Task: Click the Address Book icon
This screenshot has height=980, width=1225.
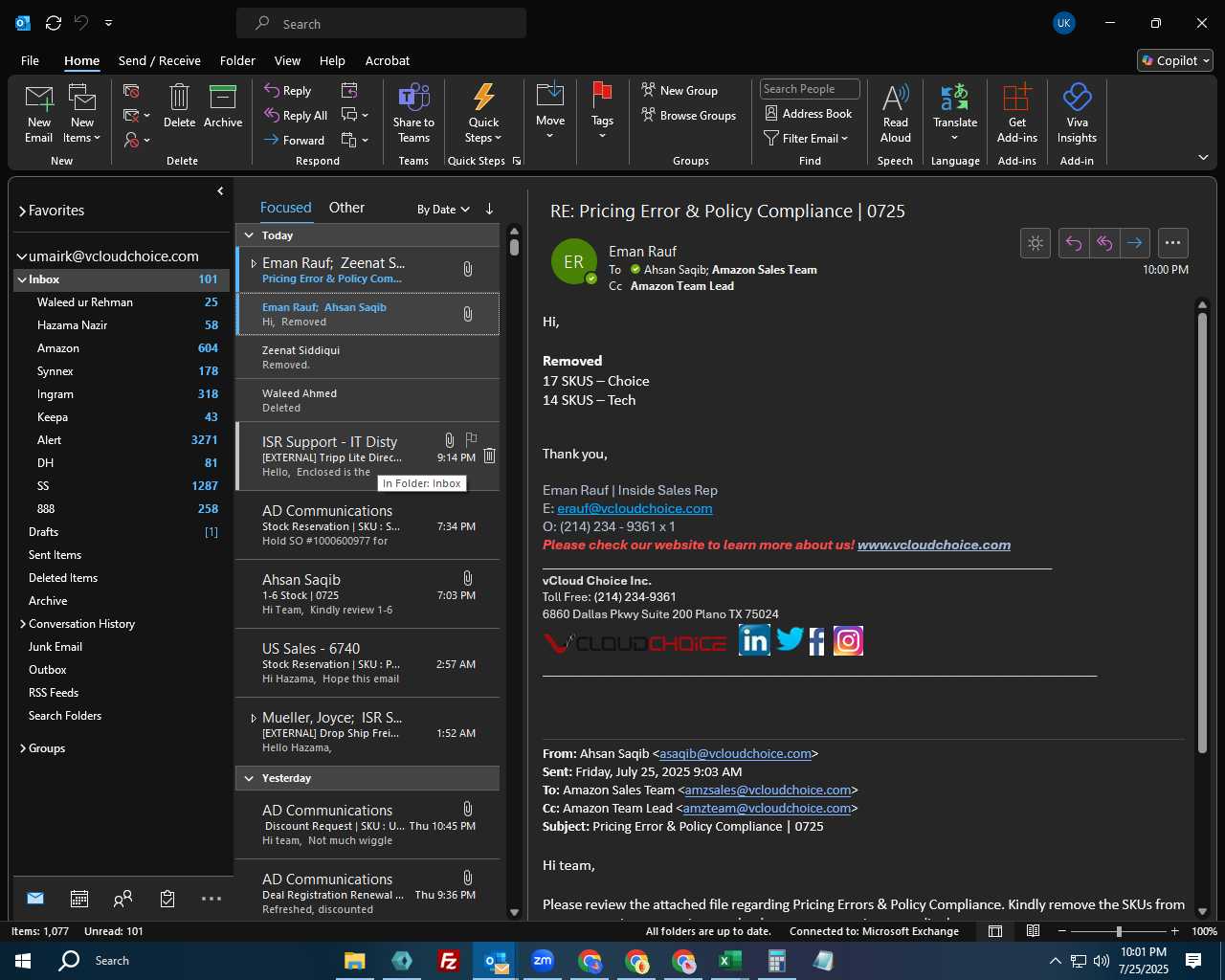Action: pos(771,113)
